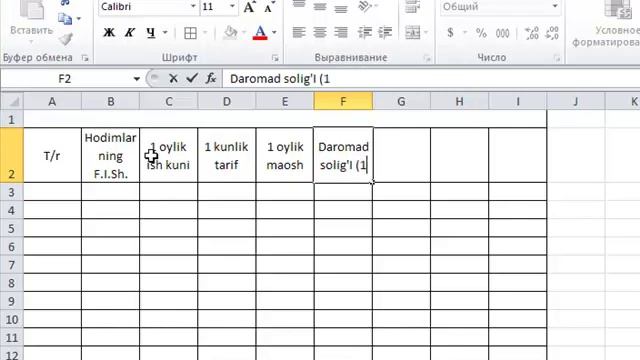Open the Общий number format dropdown
The image size is (640, 360).
pos(555,7)
